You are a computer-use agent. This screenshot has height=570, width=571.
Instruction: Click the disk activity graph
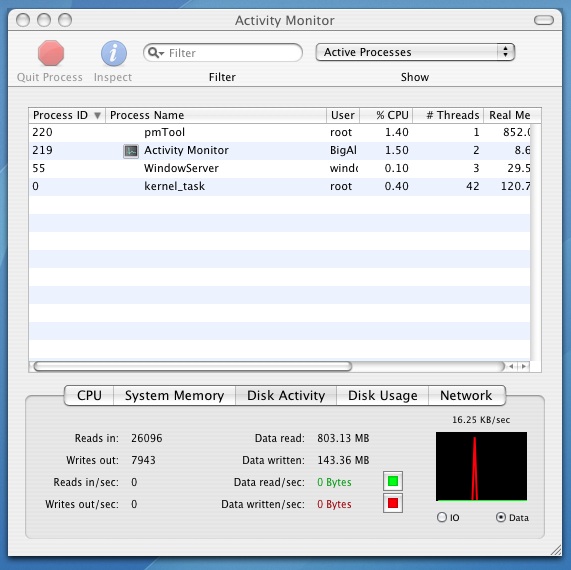[481, 467]
